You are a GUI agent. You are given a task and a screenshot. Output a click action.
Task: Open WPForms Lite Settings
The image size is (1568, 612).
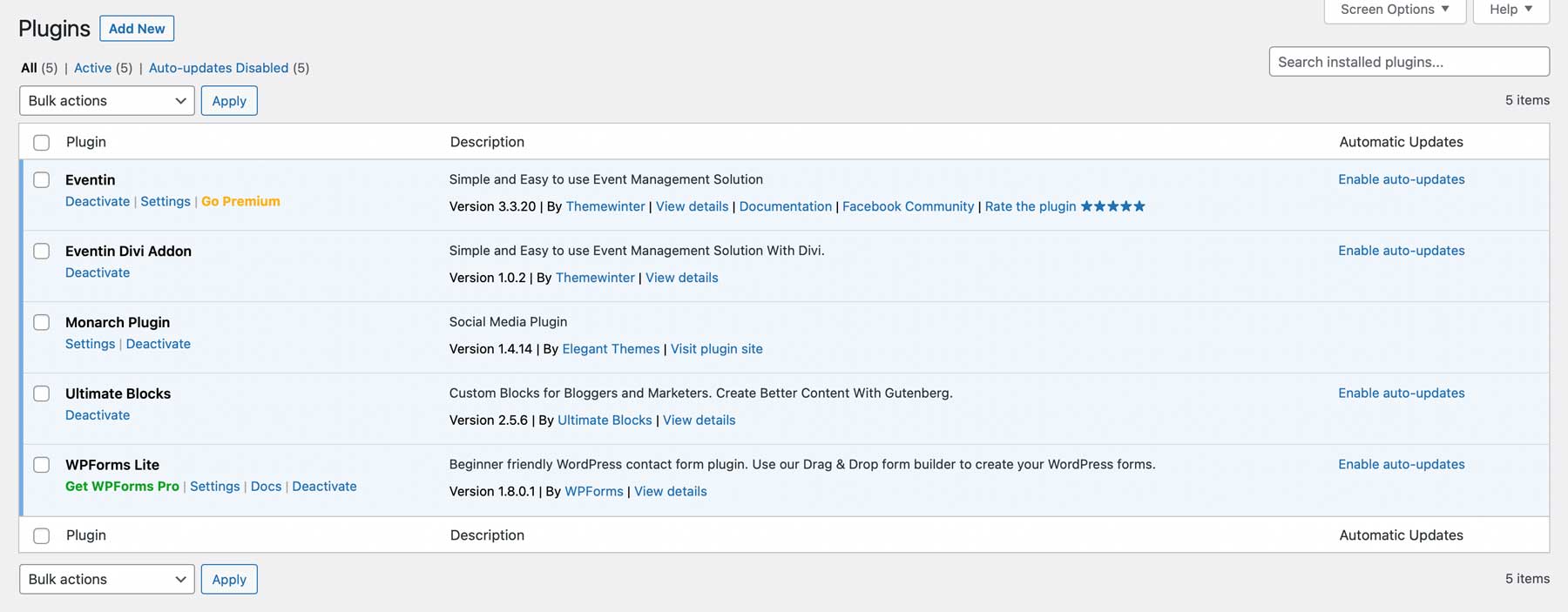pyautogui.click(x=214, y=487)
